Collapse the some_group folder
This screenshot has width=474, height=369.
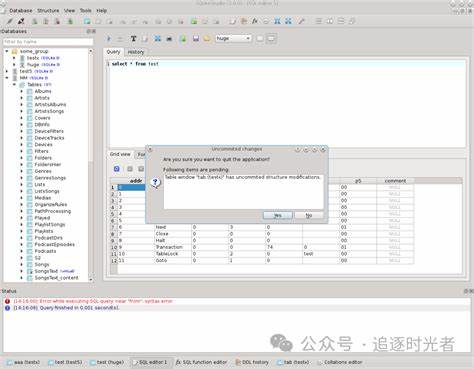[x=7, y=51]
